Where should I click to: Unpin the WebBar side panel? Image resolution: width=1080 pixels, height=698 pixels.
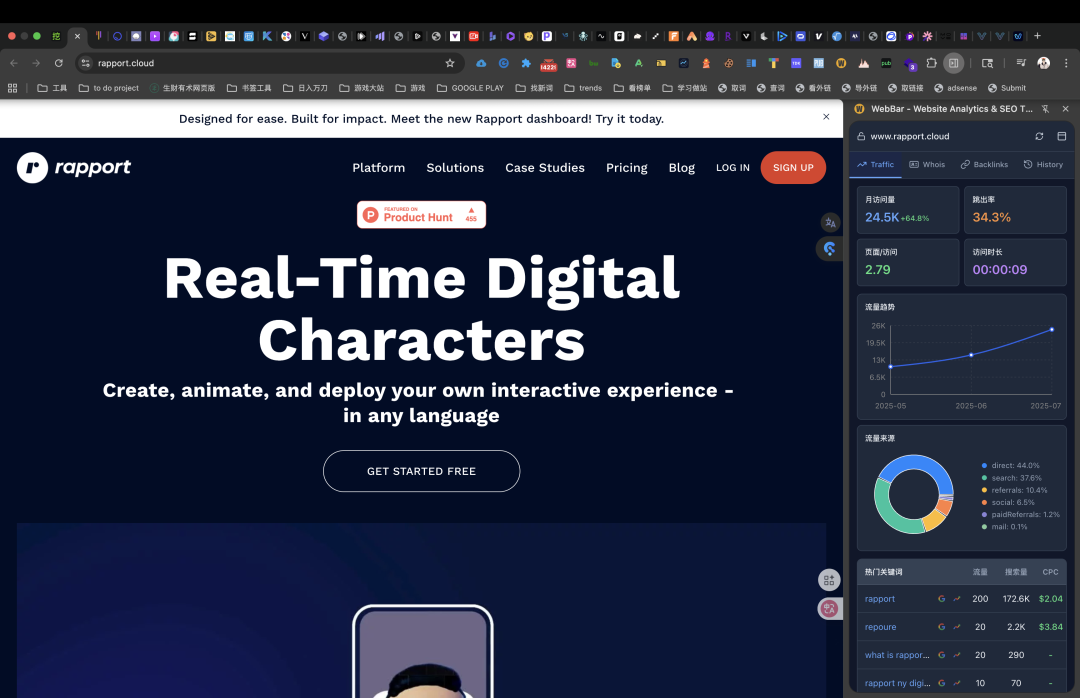[1046, 109]
